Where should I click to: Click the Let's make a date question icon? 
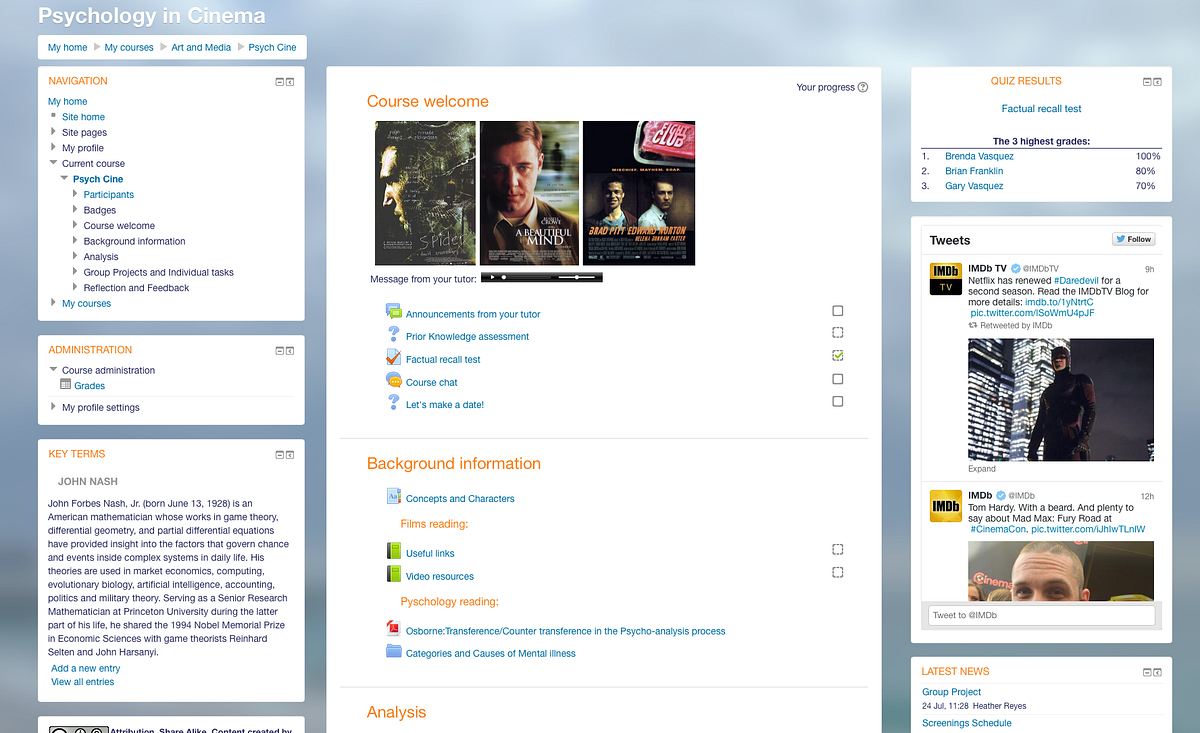click(x=394, y=403)
